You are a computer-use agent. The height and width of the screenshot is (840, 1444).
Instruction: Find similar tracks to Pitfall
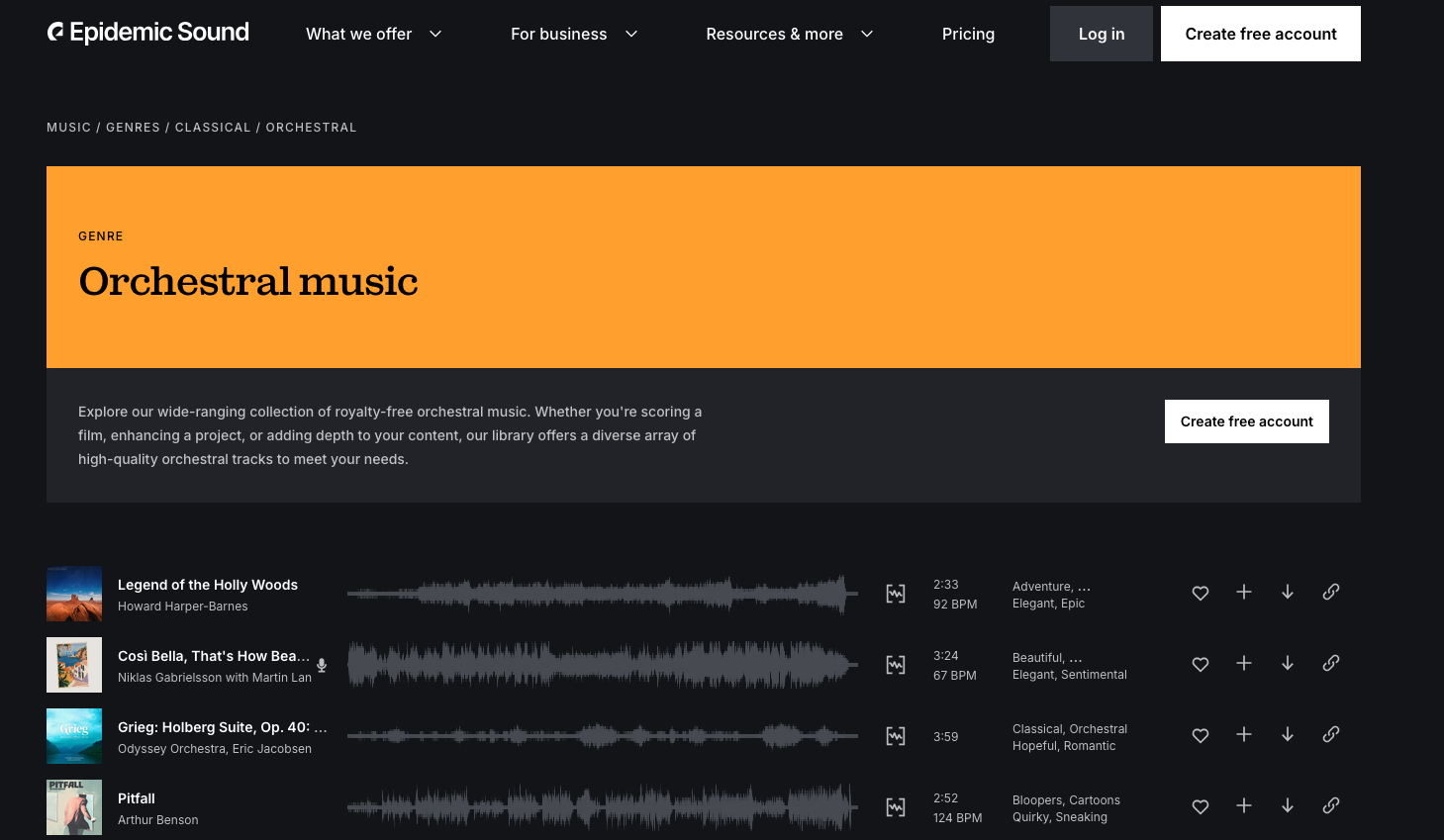tap(896, 807)
